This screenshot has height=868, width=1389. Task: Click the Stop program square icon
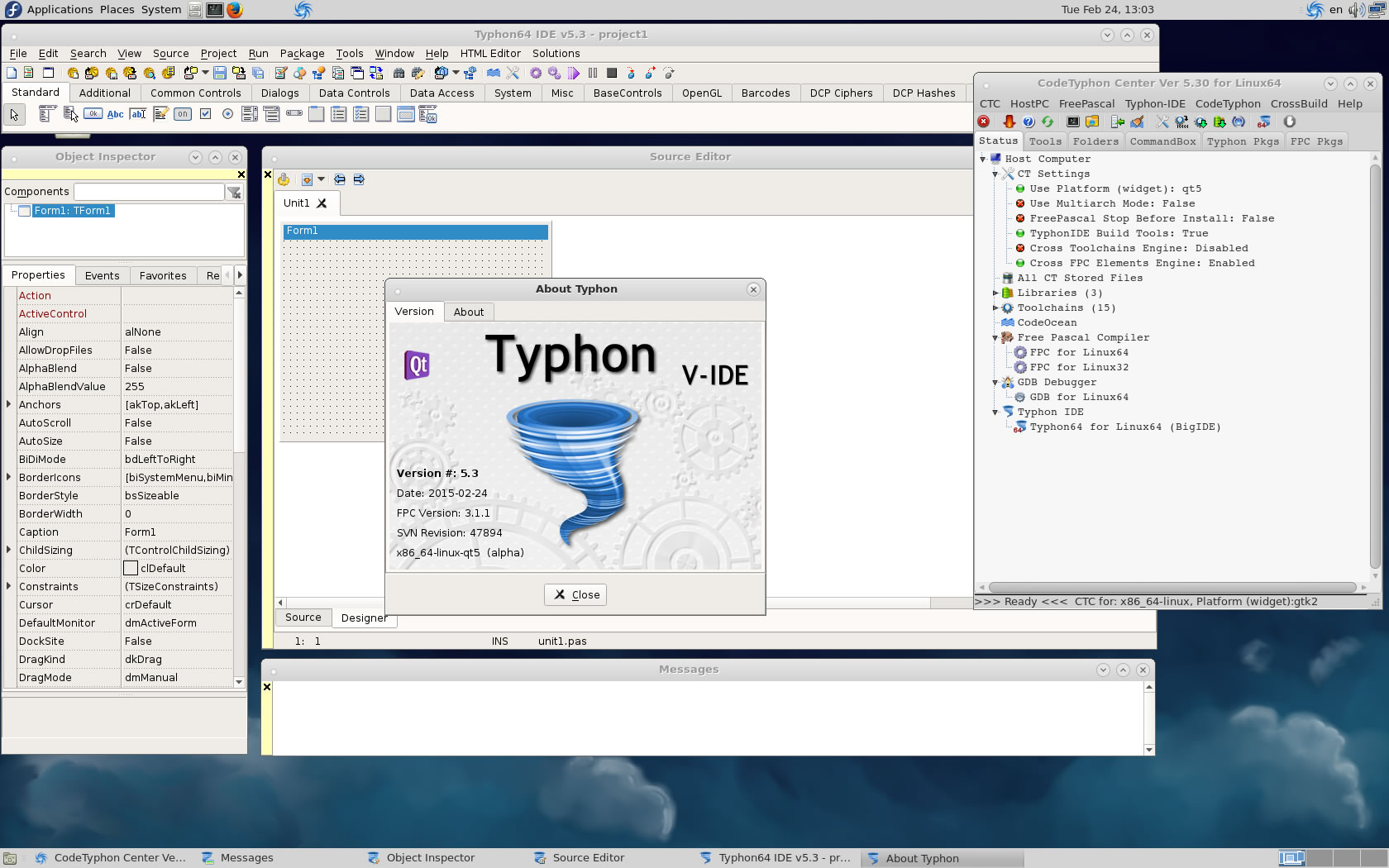612,73
